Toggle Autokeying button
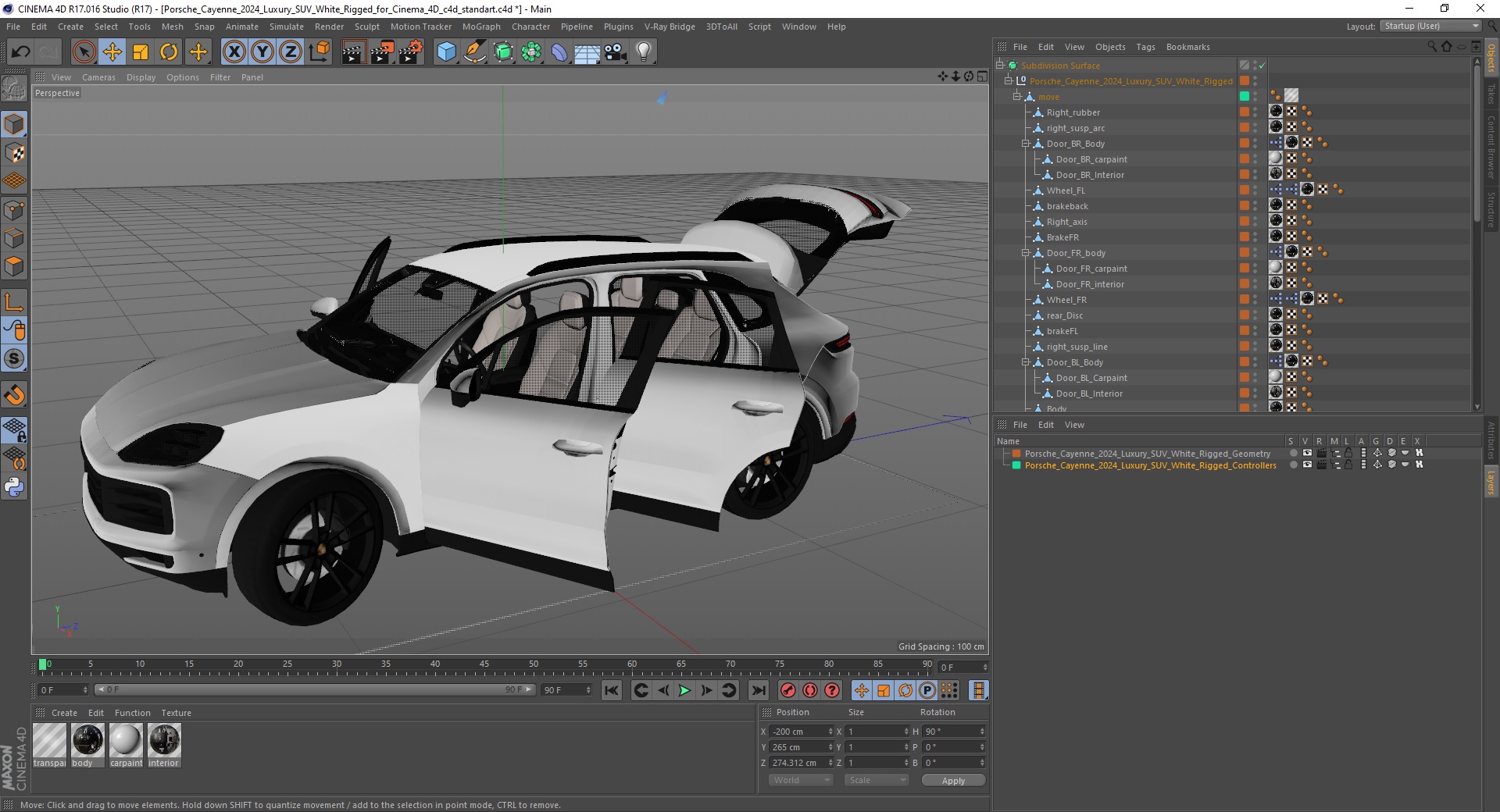Screen dimensions: 1500x812 pos(810,690)
